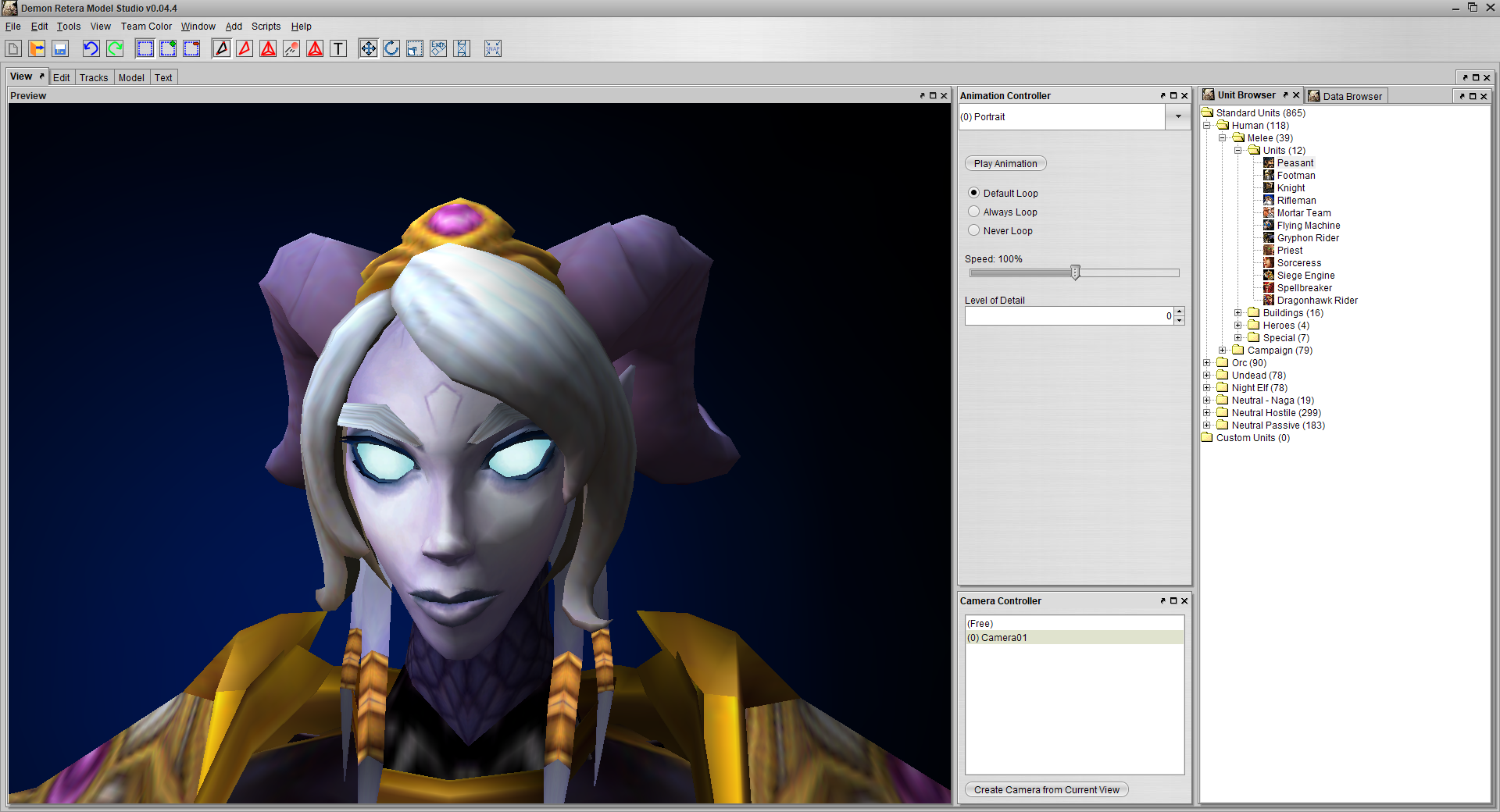Click the New file toolbar icon
This screenshot has width=1500, height=812.
[13, 48]
